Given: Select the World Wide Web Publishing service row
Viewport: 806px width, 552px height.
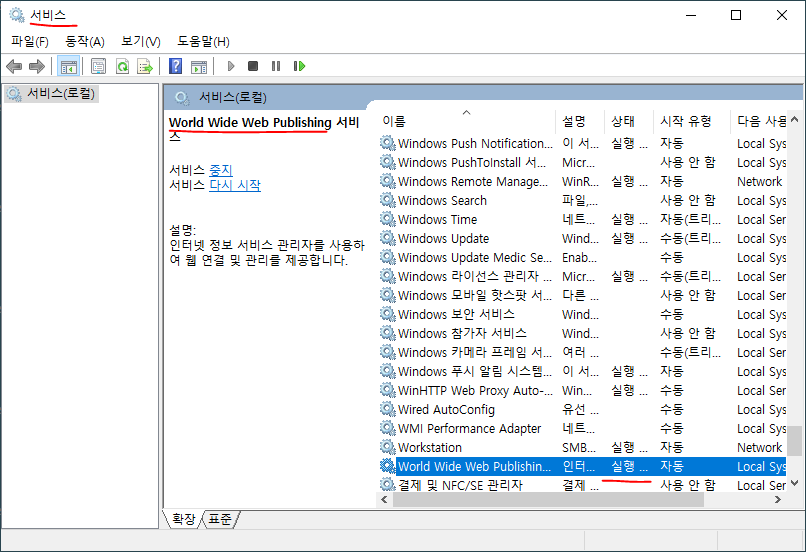Looking at the screenshot, I should tap(582, 467).
